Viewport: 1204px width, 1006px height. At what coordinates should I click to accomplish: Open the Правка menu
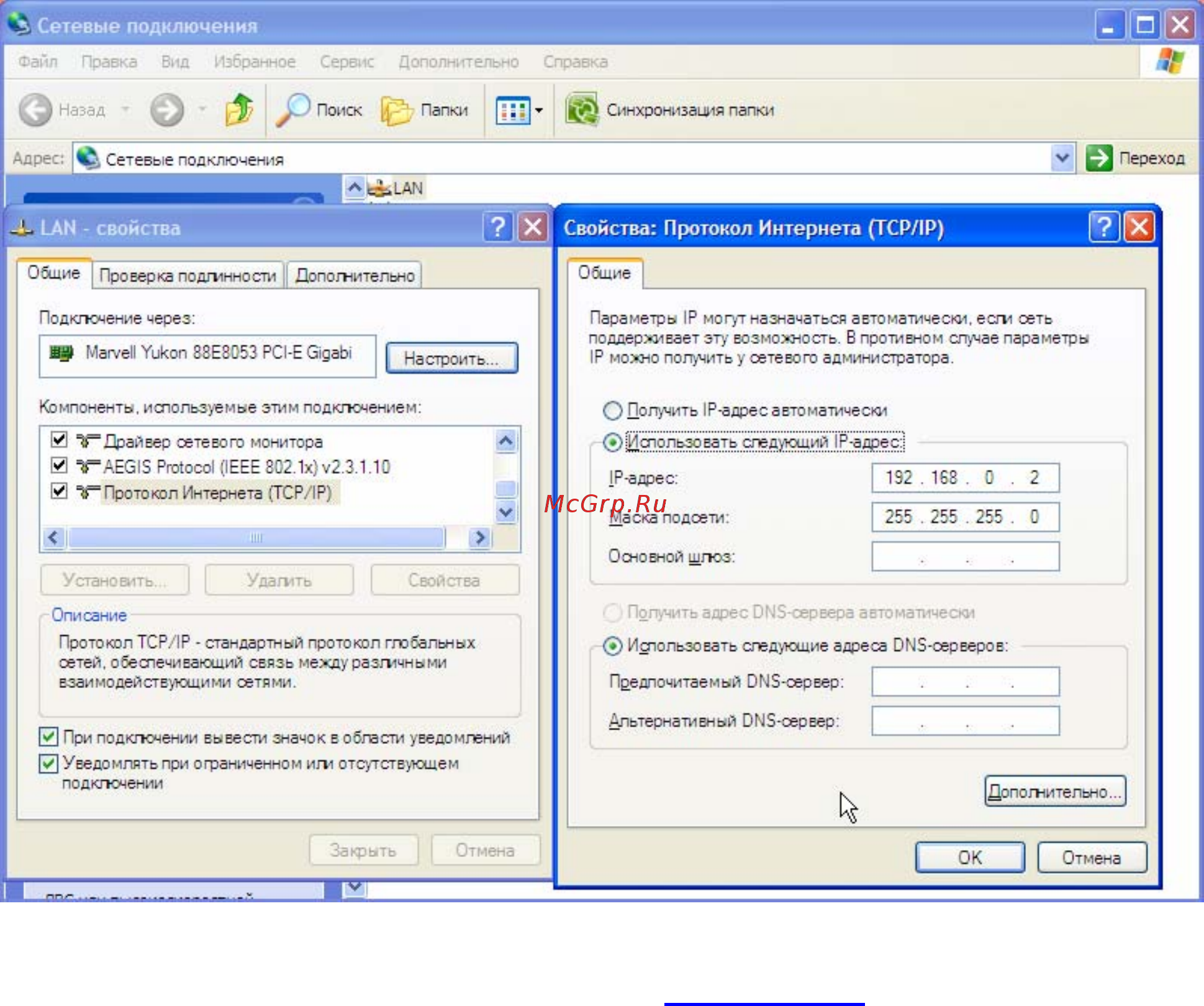109,61
